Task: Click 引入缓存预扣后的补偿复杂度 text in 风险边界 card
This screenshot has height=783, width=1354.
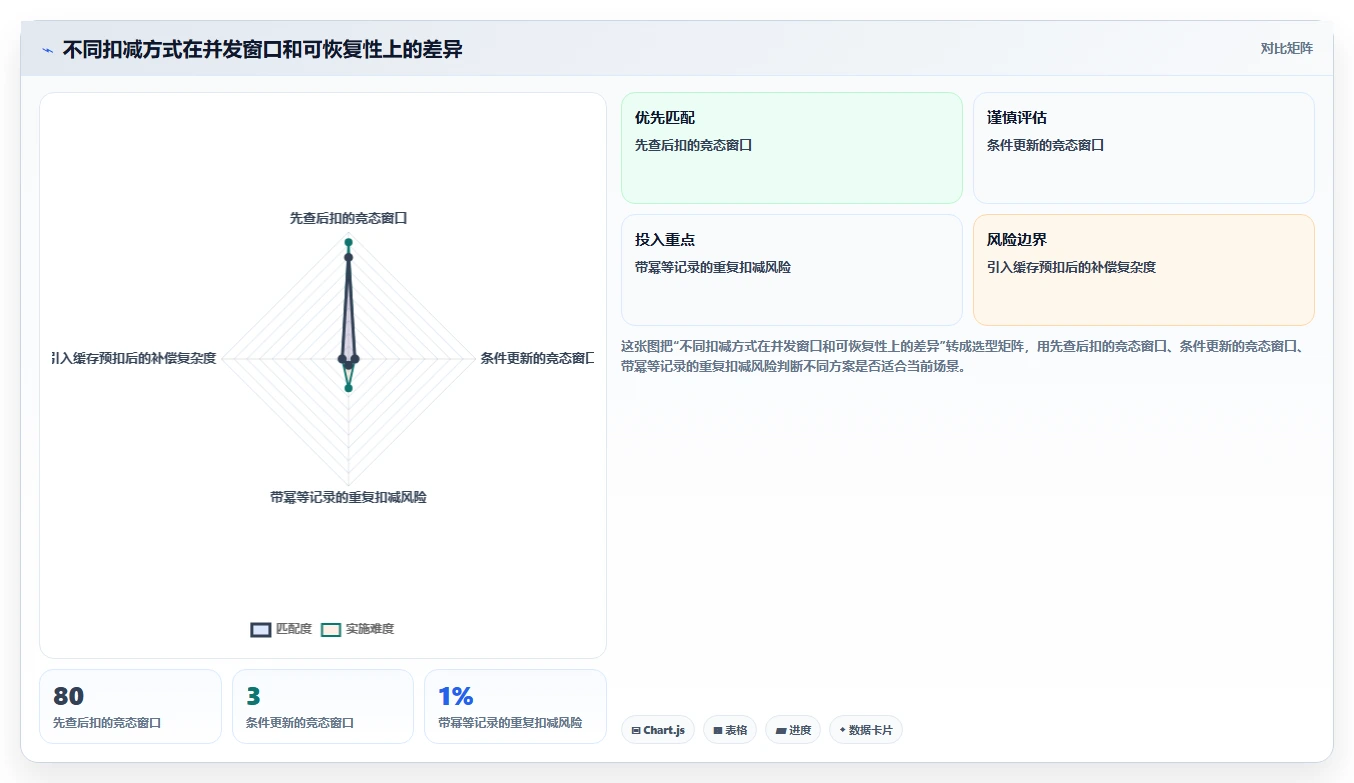Action: (1071, 267)
